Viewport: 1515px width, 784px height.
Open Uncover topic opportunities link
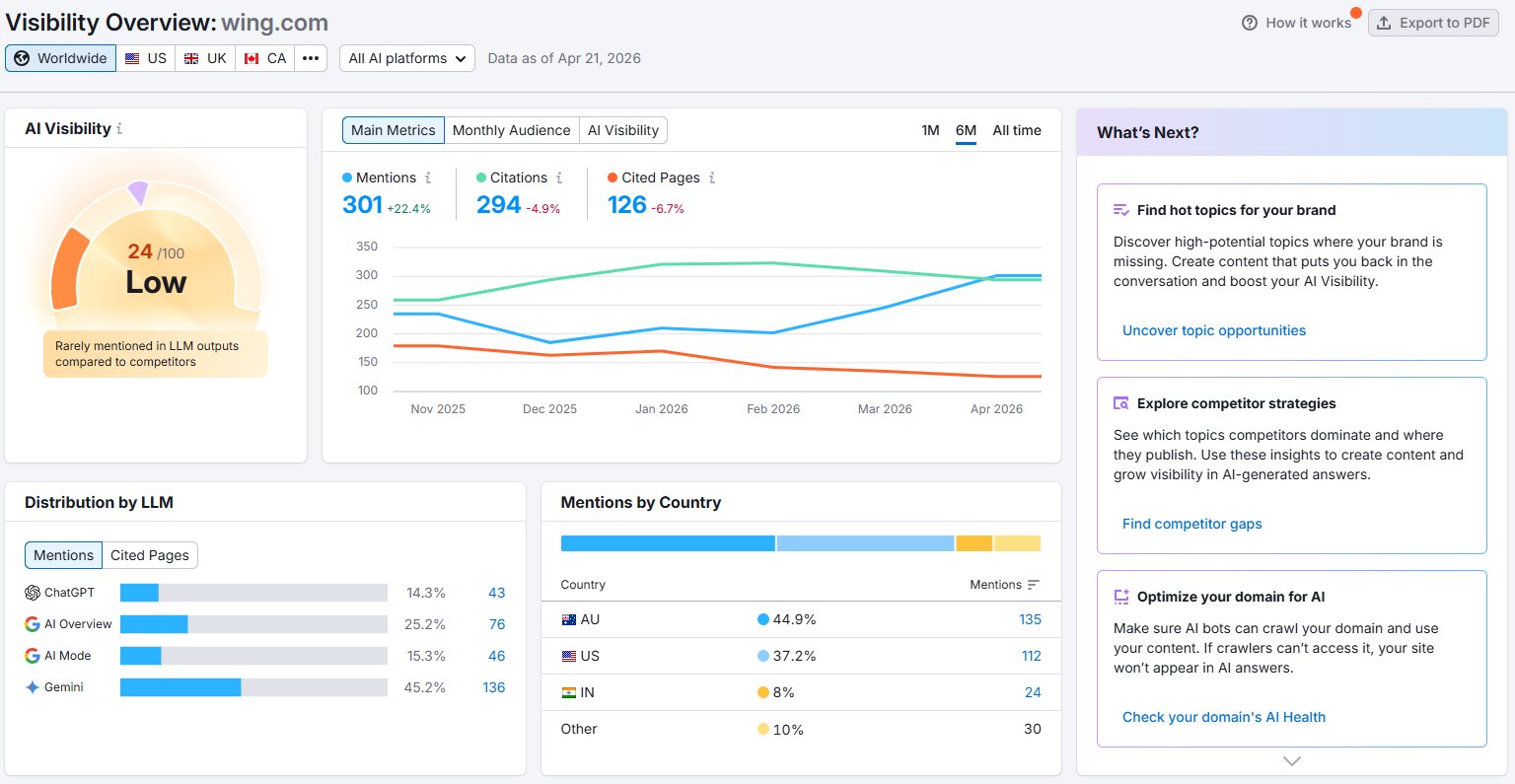pos(1214,330)
